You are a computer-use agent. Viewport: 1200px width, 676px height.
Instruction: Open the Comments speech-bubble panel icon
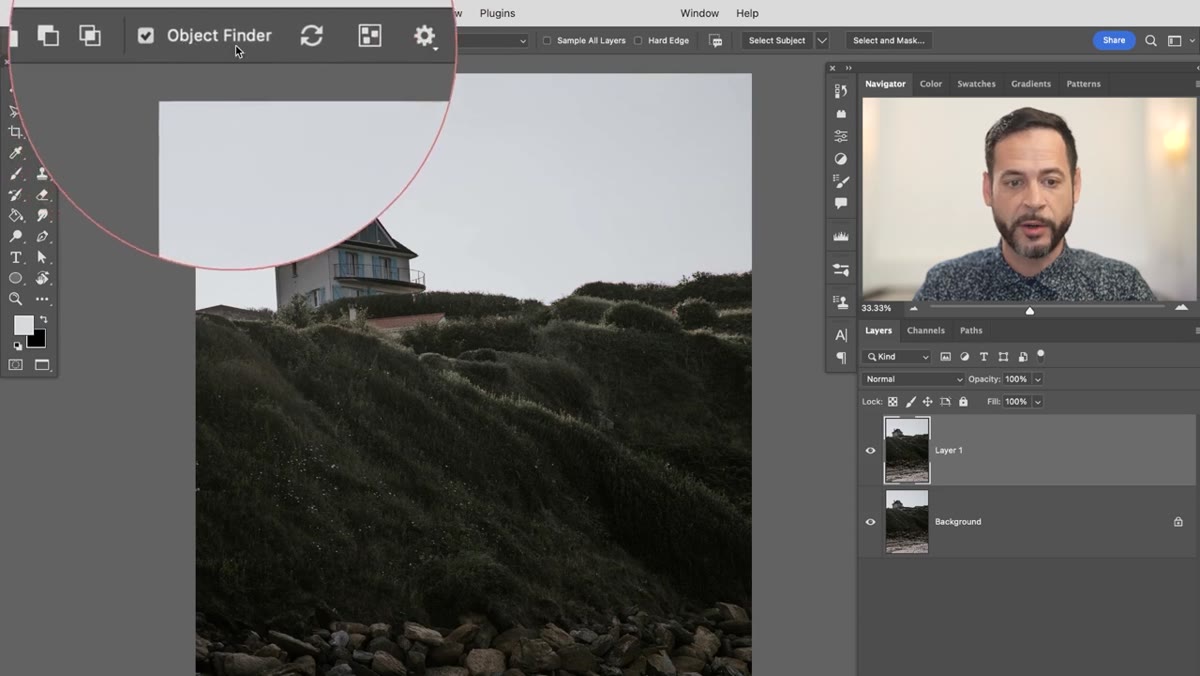click(x=841, y=203)
